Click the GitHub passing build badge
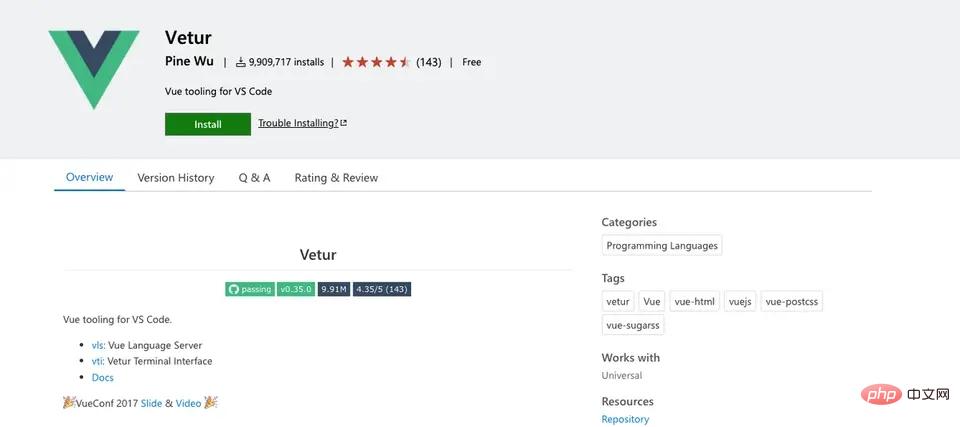Viewport: 960px width, 427px height. click(250, 289)
